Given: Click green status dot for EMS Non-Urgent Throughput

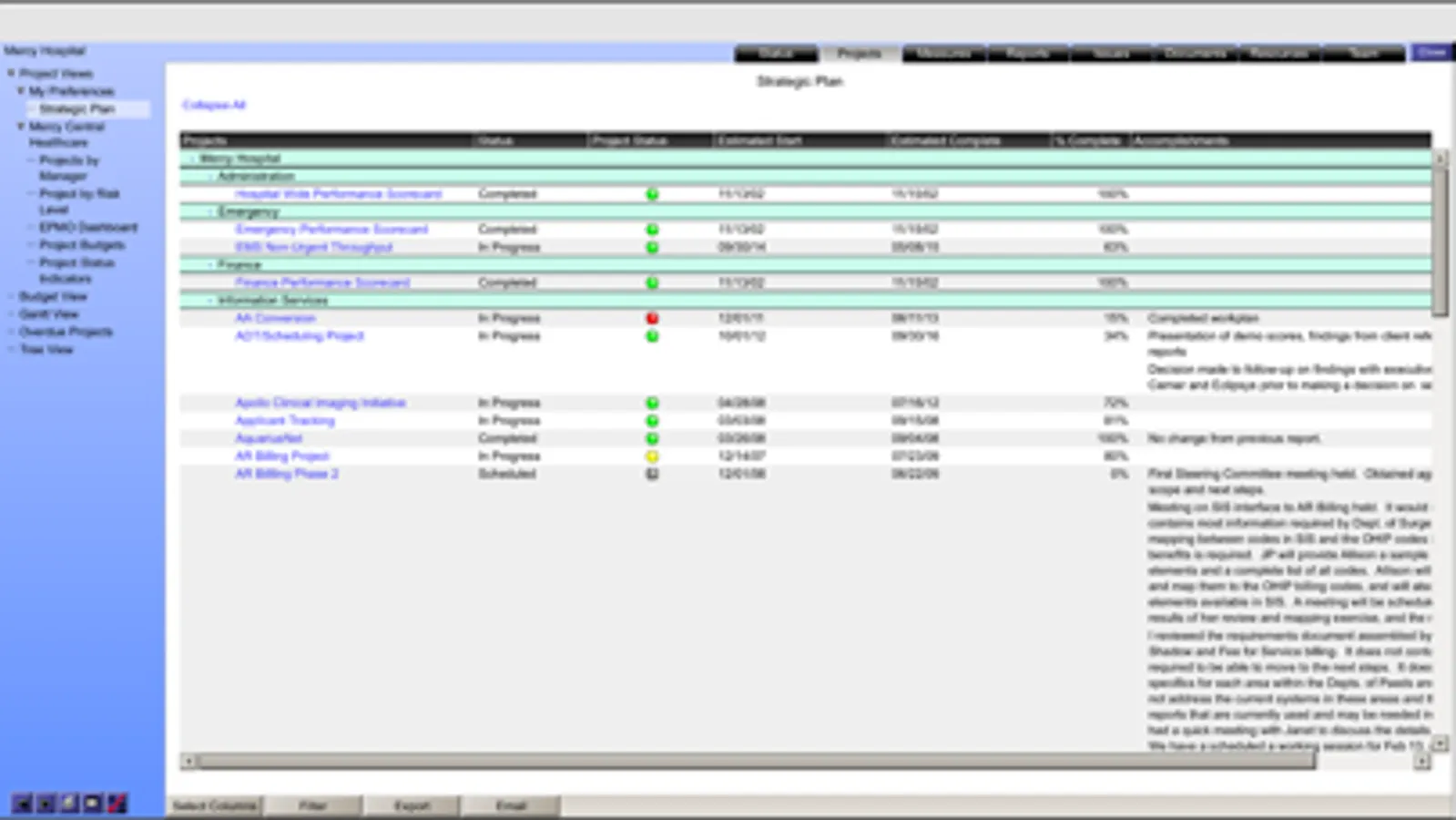Looking at the screenshot, I should coord(652,247).
